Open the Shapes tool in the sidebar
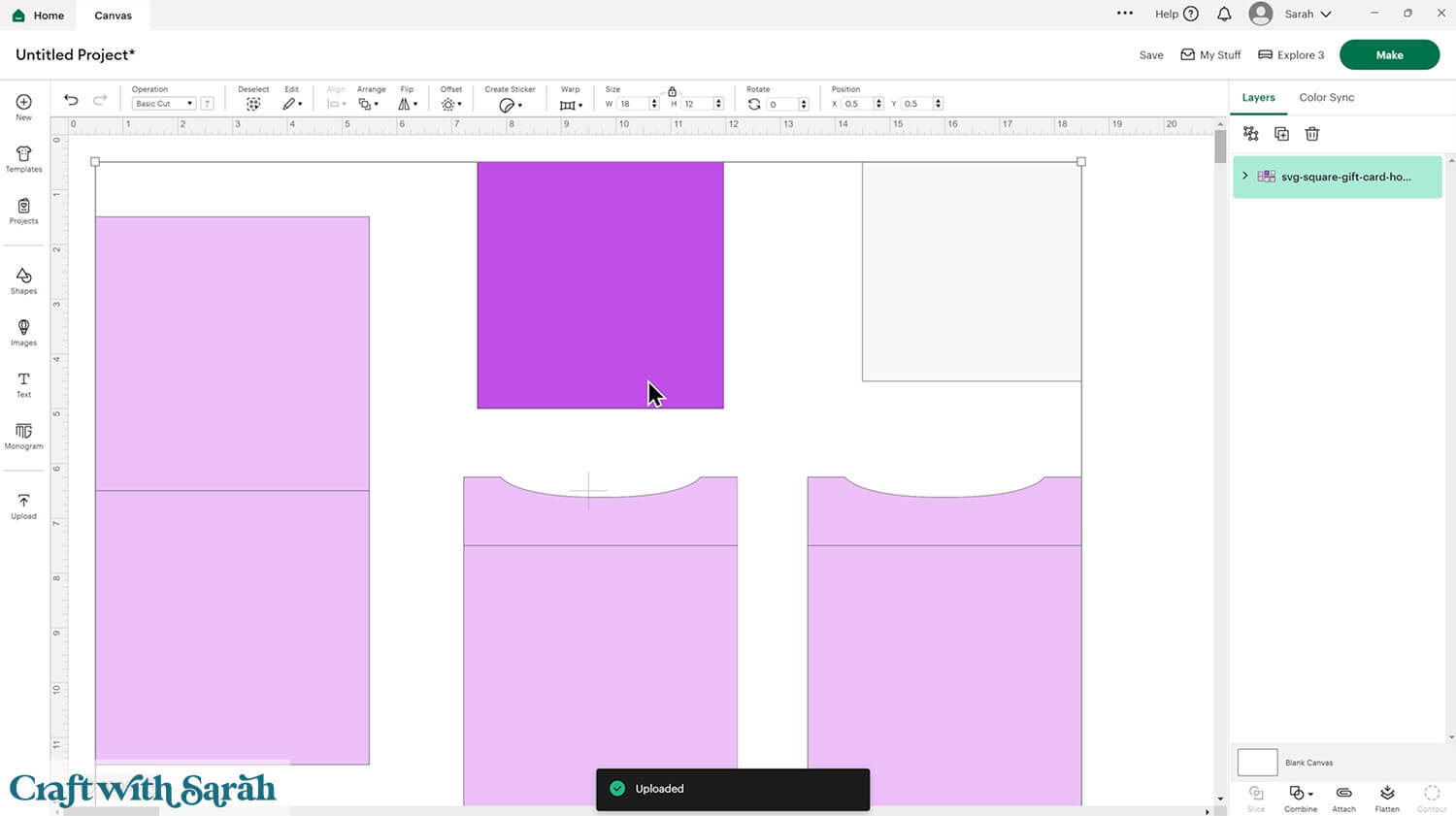1456x816 pixels. click(x=23, y=280)
